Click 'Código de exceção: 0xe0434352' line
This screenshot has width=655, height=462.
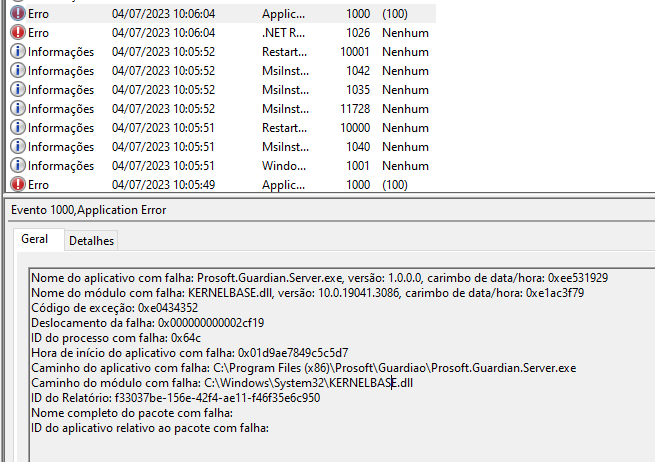click(x=114, y=308)
